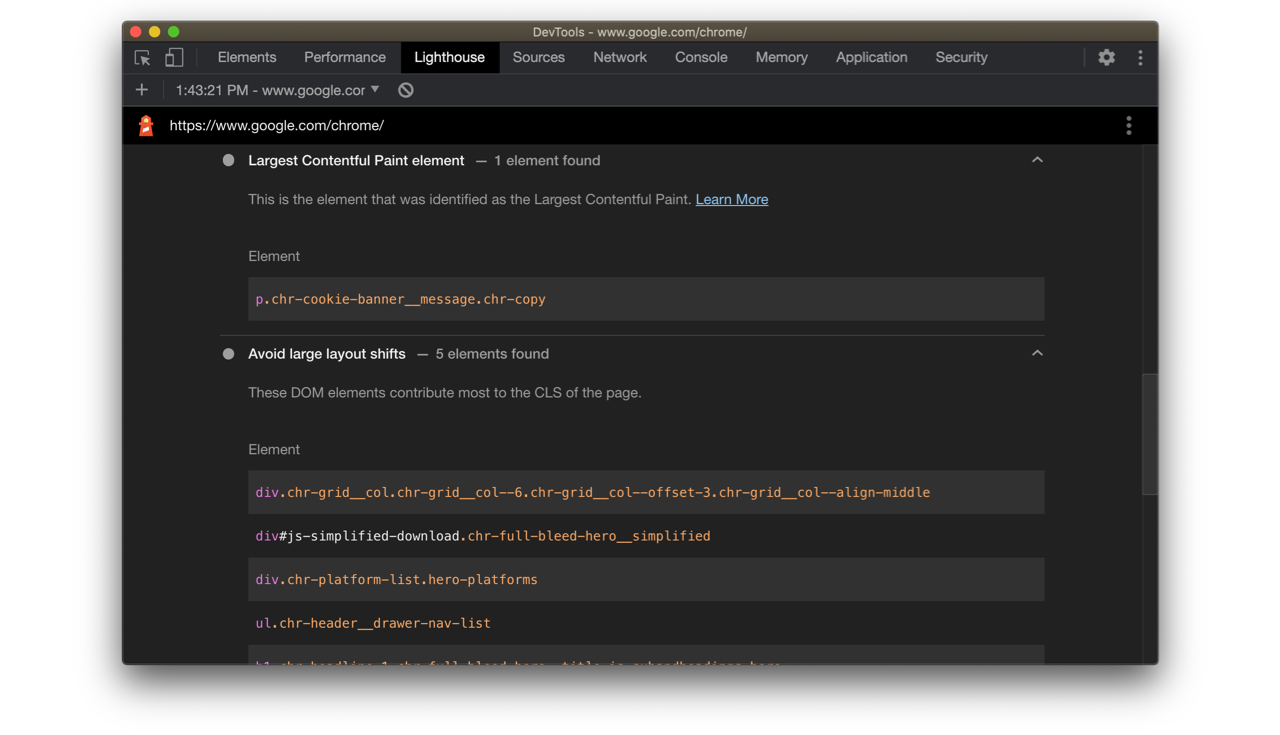Screen dimensions: 1280x735
Task: Switch to the Network tab
Action: point(620,58)
